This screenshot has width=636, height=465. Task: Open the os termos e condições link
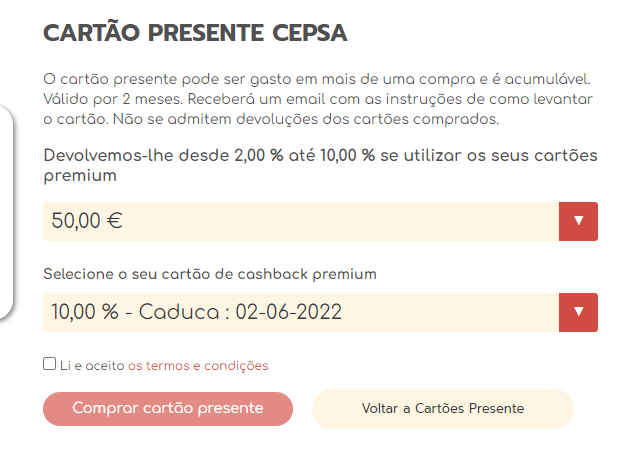pos(198,366)
